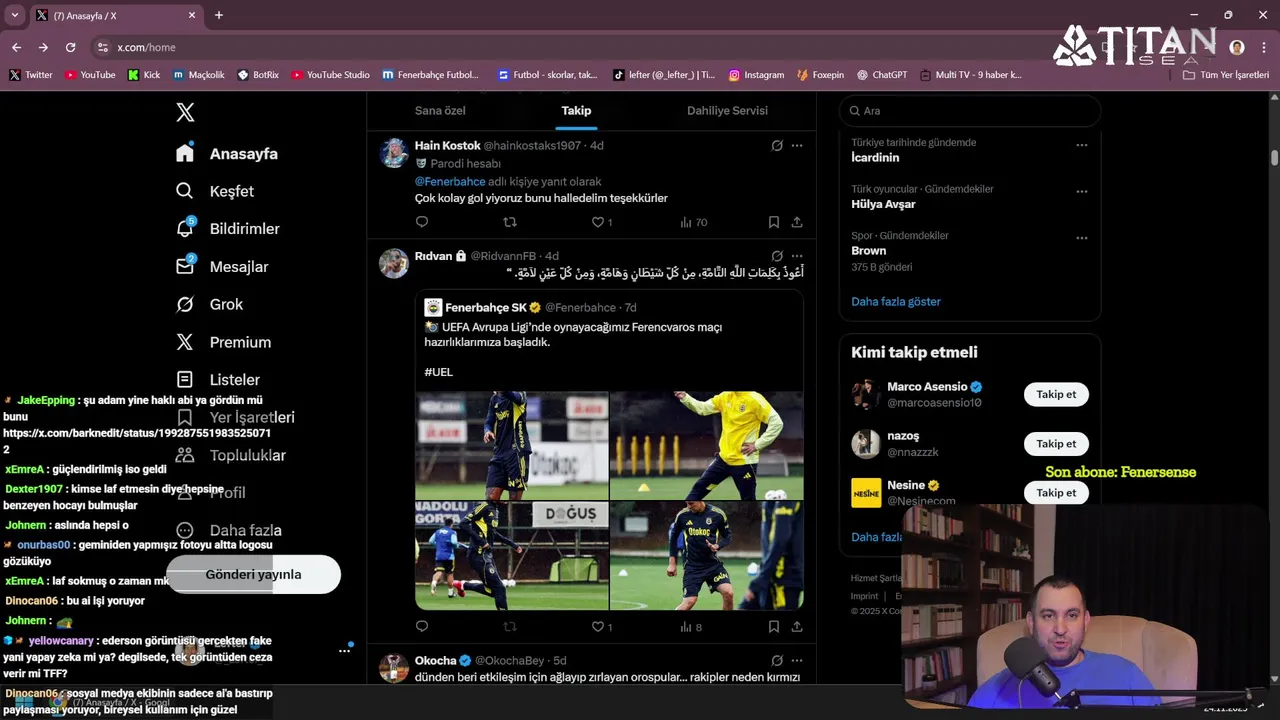Viewport: 1280px width, 720px height.
Task: Open Tüm Yer İşaretleri bookmarks folder
Action: (1225, 75)
